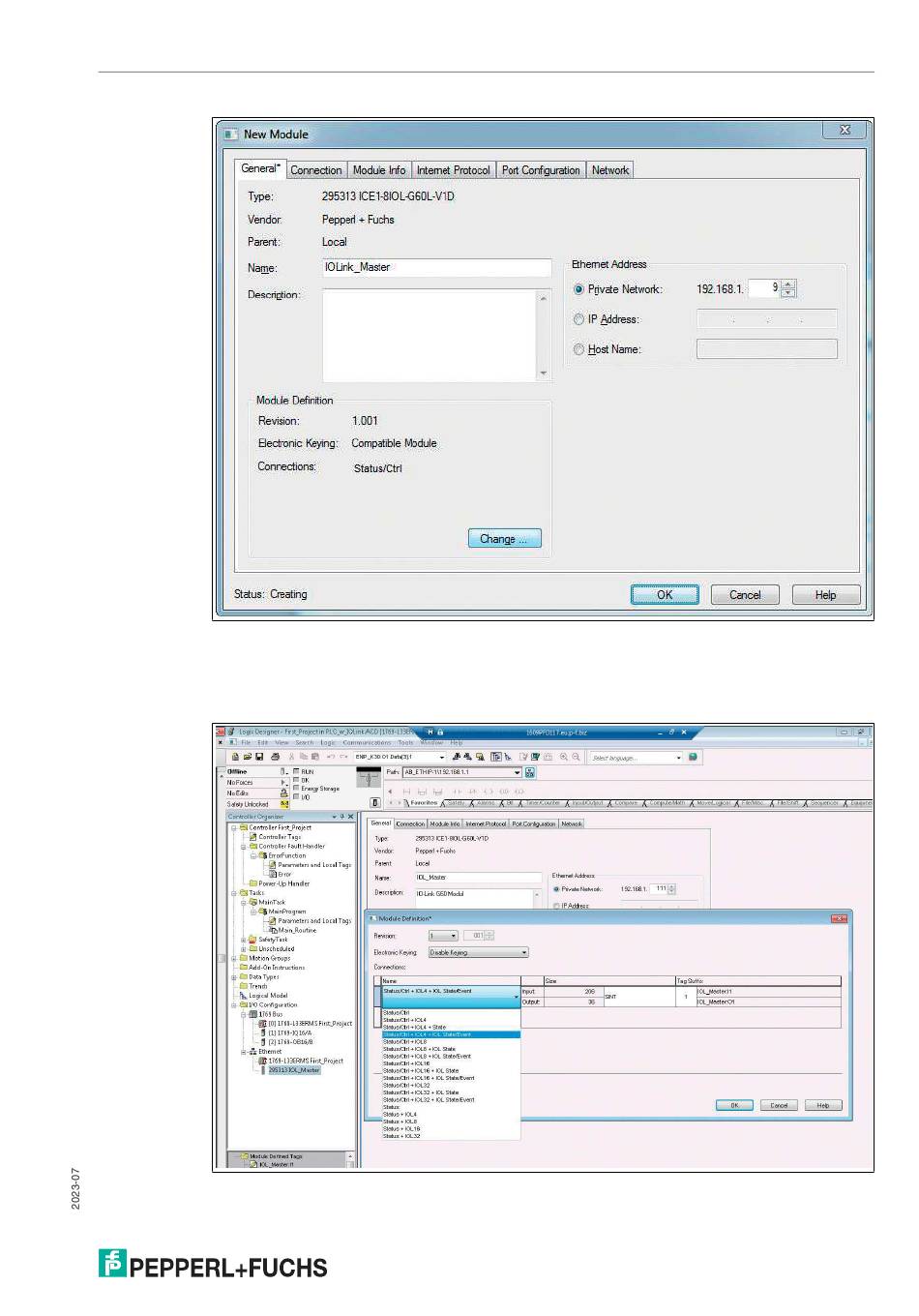
Task: Save the project via the floppy disk icon
Action: point(259,757)
